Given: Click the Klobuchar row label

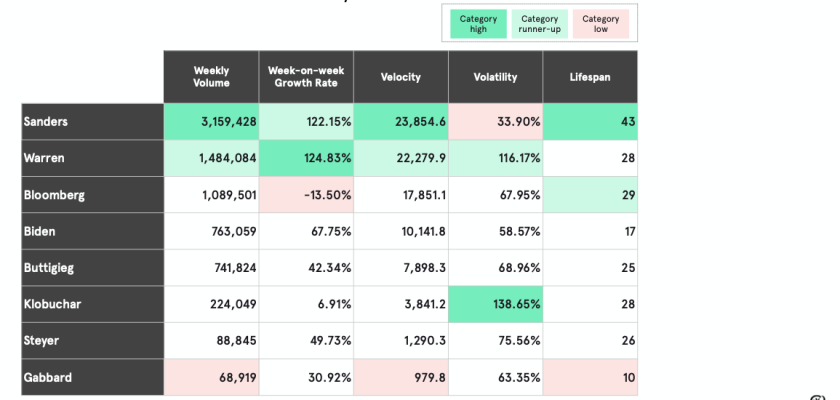Looking at the screenshot, I should click(92, 304).
